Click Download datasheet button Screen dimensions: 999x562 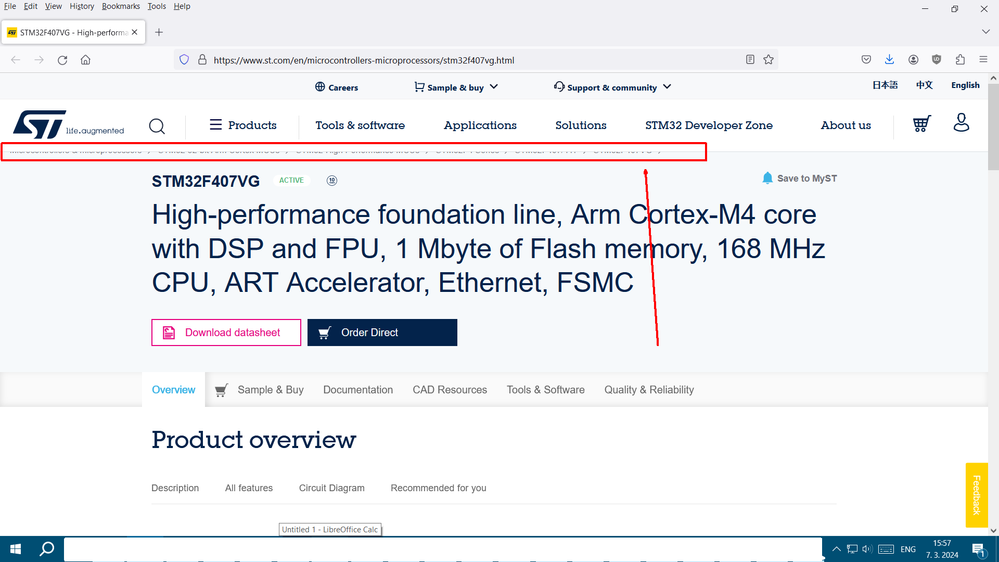[226, 333]
